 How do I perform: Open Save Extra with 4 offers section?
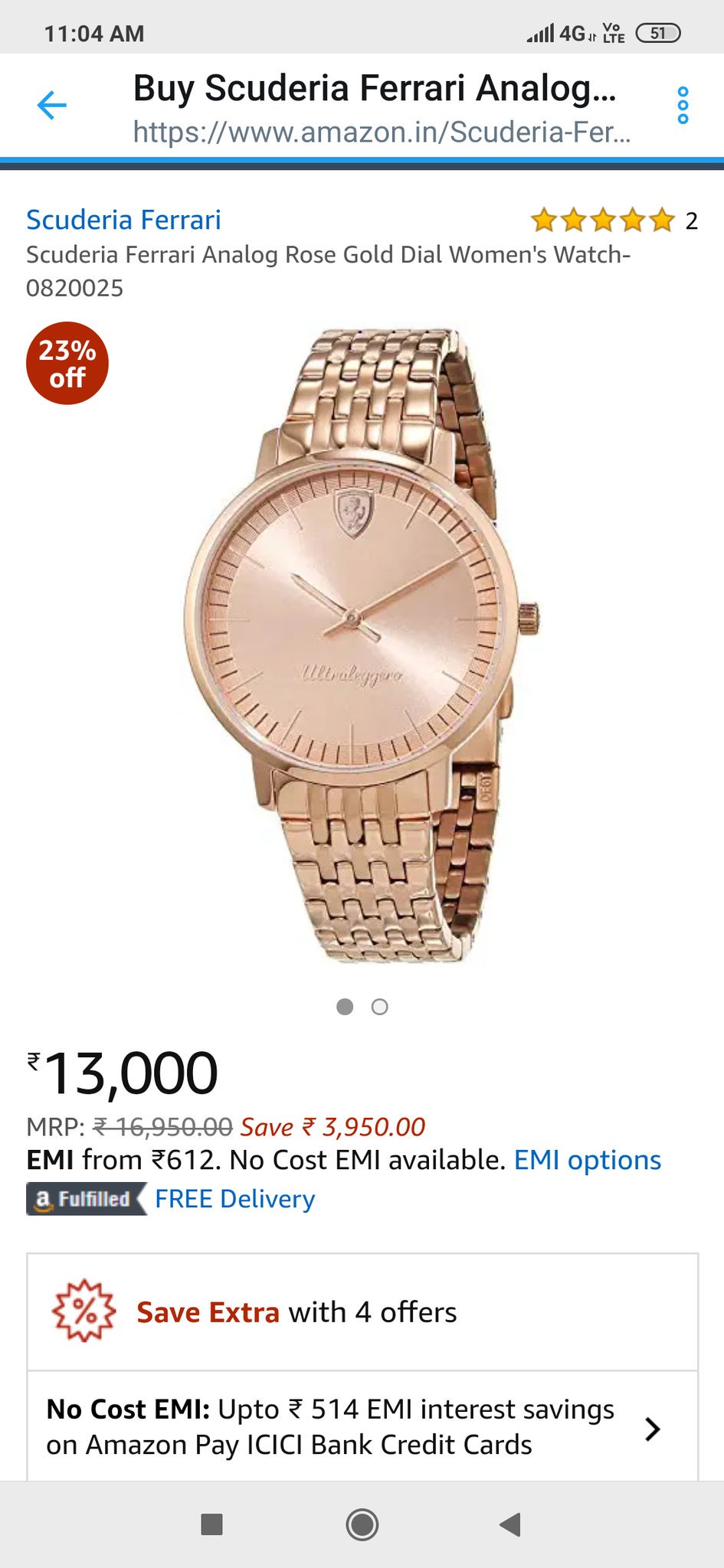362,1312
